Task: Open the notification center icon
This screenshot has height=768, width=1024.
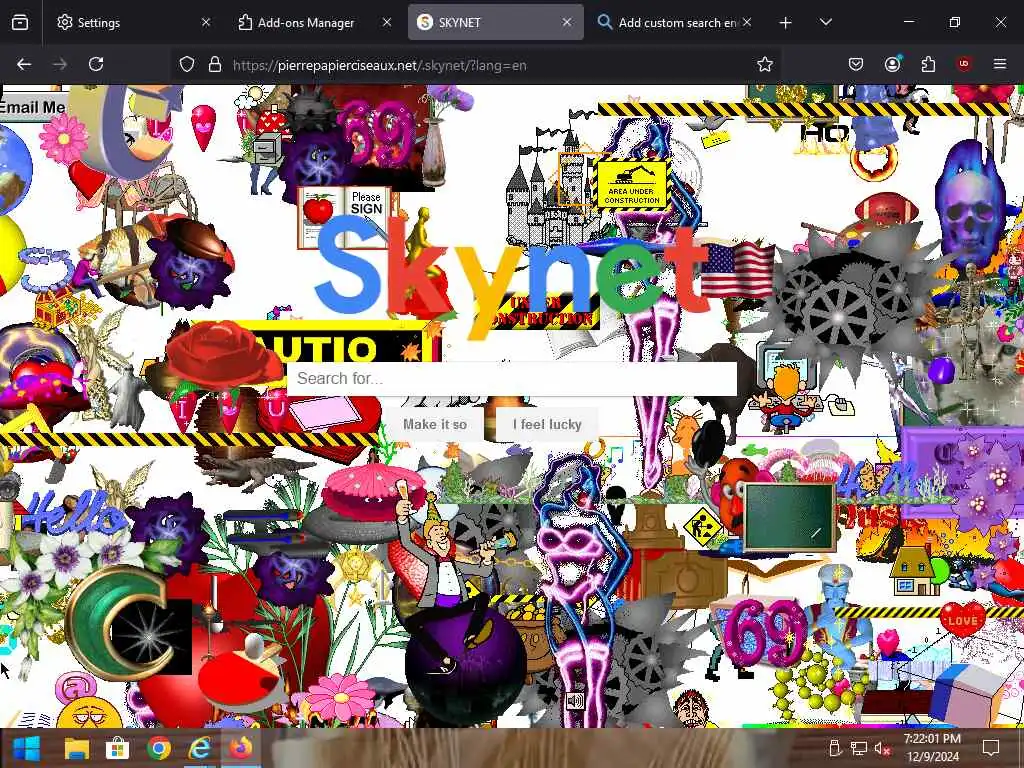Action: [x=991, y=748]
